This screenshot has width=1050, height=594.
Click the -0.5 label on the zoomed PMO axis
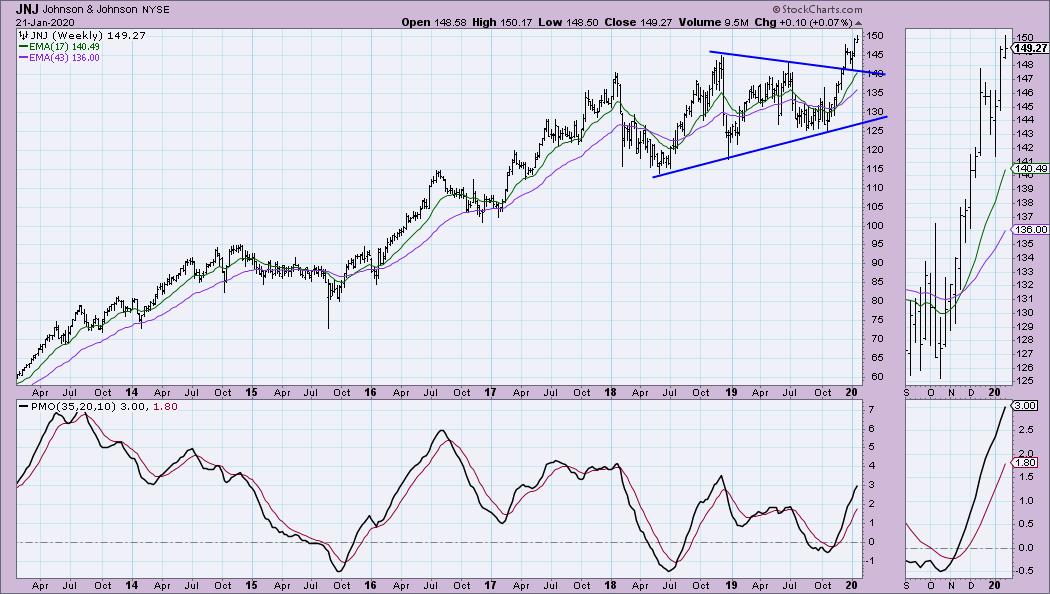[1023, 571]
